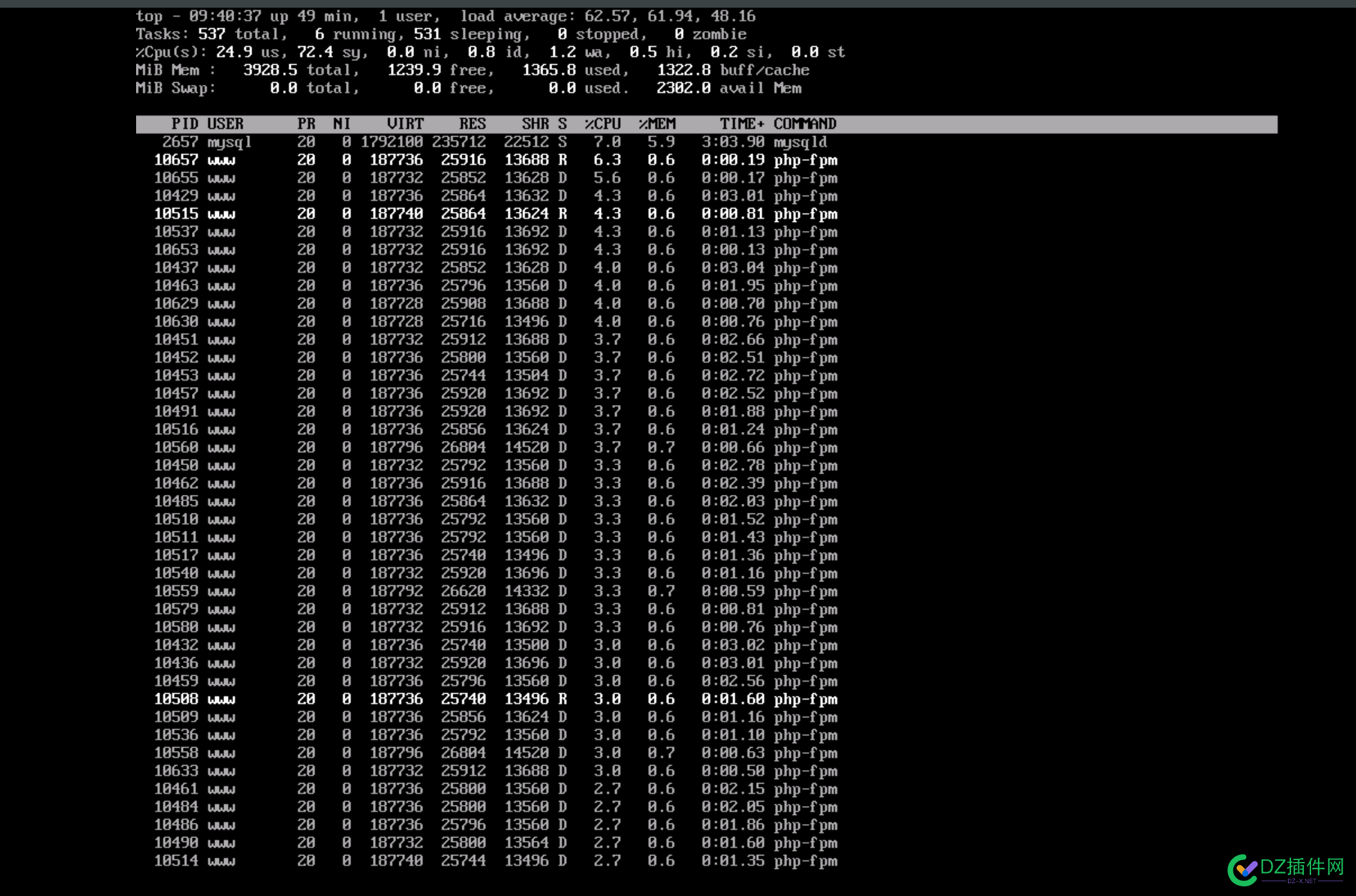Click the PID column header
This screenshot has height=896, width=1356.
tap(185, 124)
